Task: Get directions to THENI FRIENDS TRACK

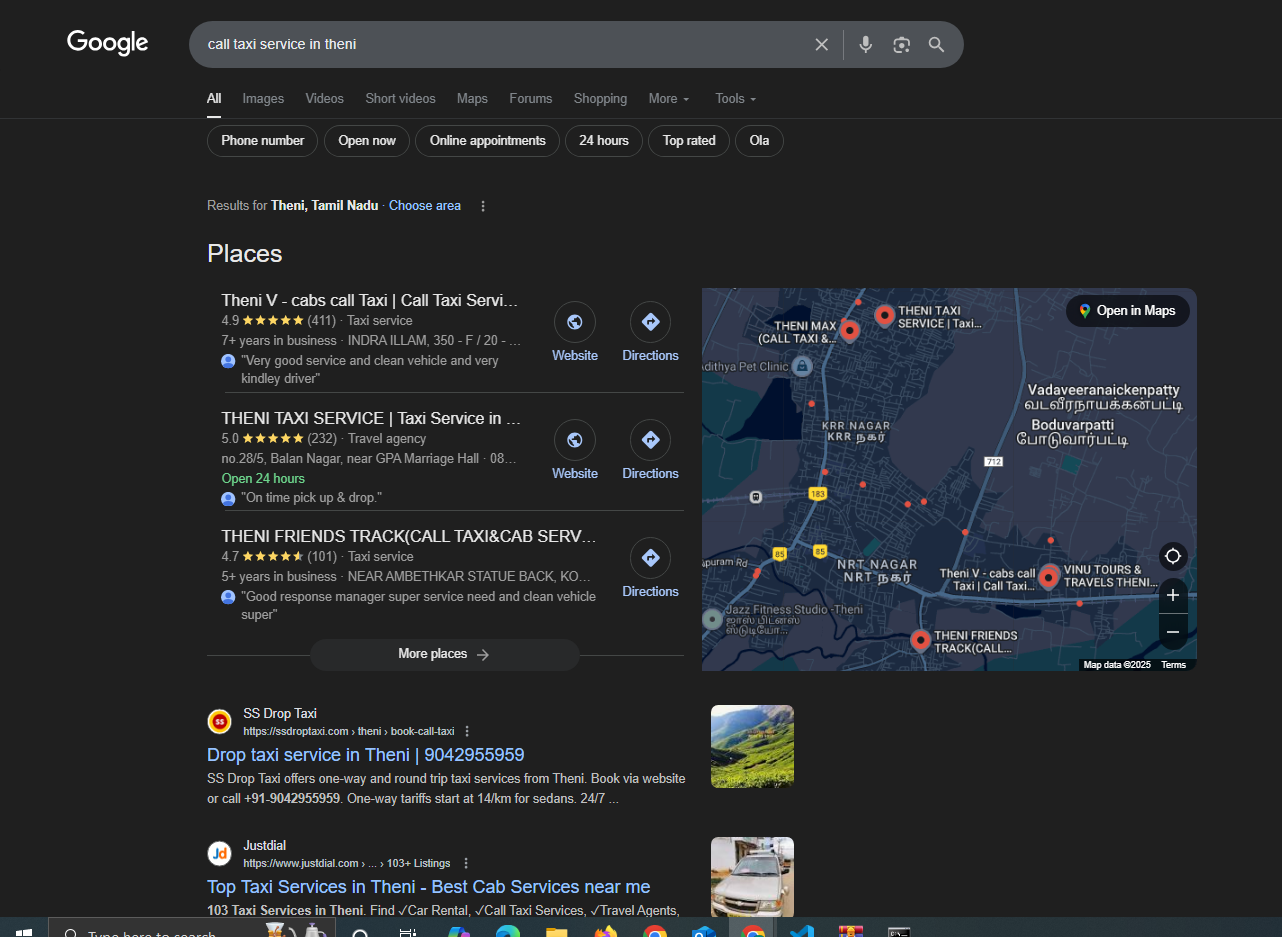Action: pyautogui.click(x=650, y=570)
